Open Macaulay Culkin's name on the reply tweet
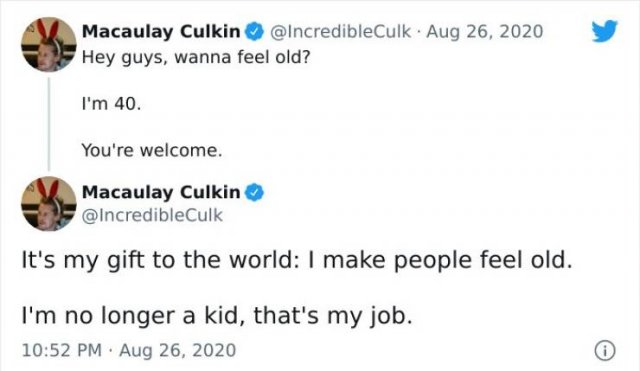The image size is (640, 371). pos(161,192)
